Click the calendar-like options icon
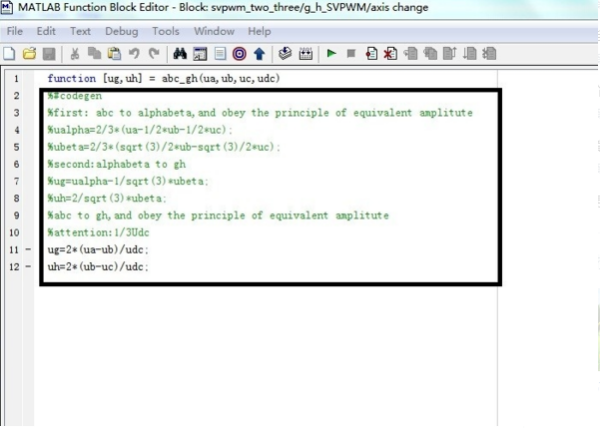The image size is (600, 428). click(x=305, y=54)
